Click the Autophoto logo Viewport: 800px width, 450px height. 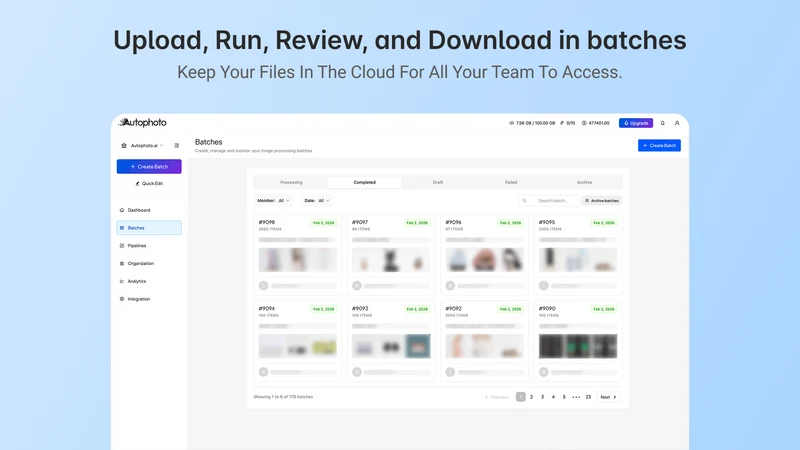[142, 122]
